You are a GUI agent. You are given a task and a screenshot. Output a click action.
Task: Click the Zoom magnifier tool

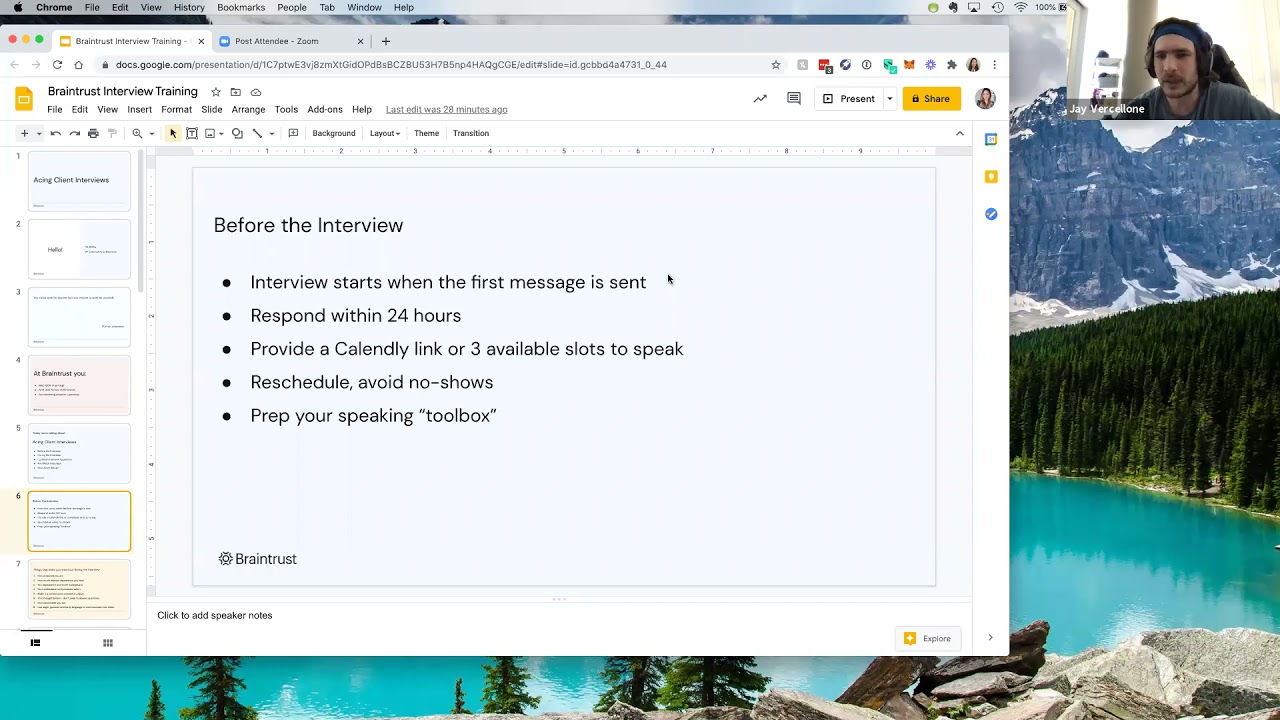click(x=137, y=133)
